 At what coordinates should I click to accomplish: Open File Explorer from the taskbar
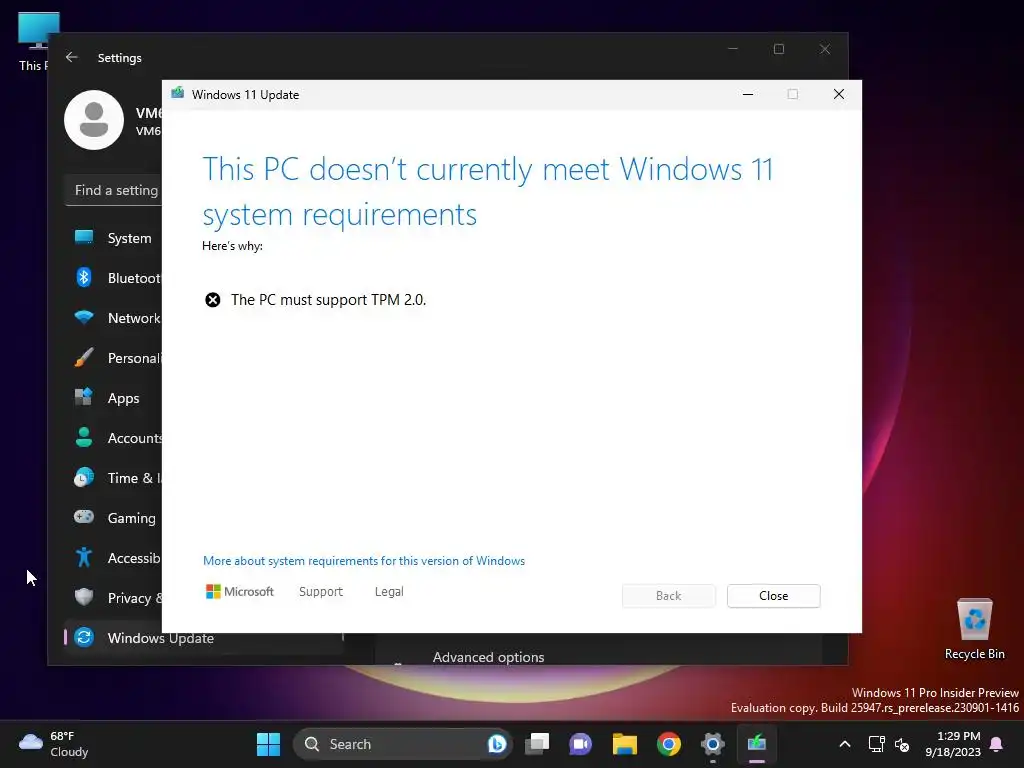[624, 744]
